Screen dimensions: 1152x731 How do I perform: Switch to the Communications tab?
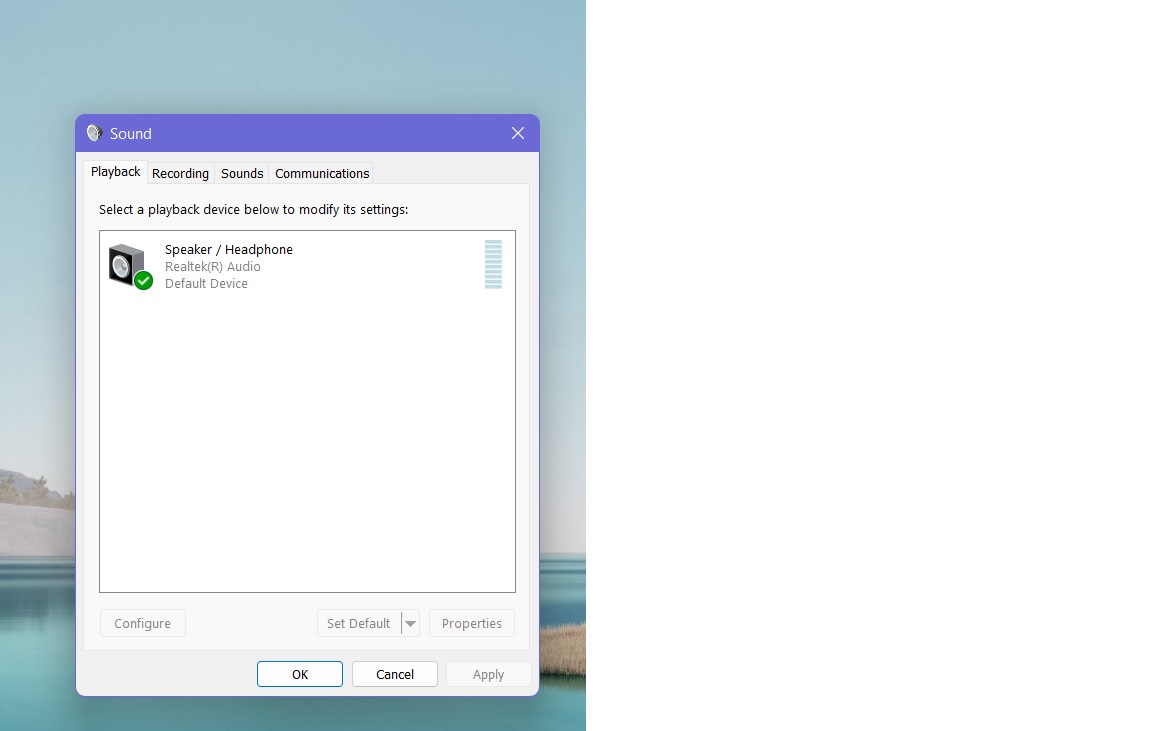pos(321,173)
